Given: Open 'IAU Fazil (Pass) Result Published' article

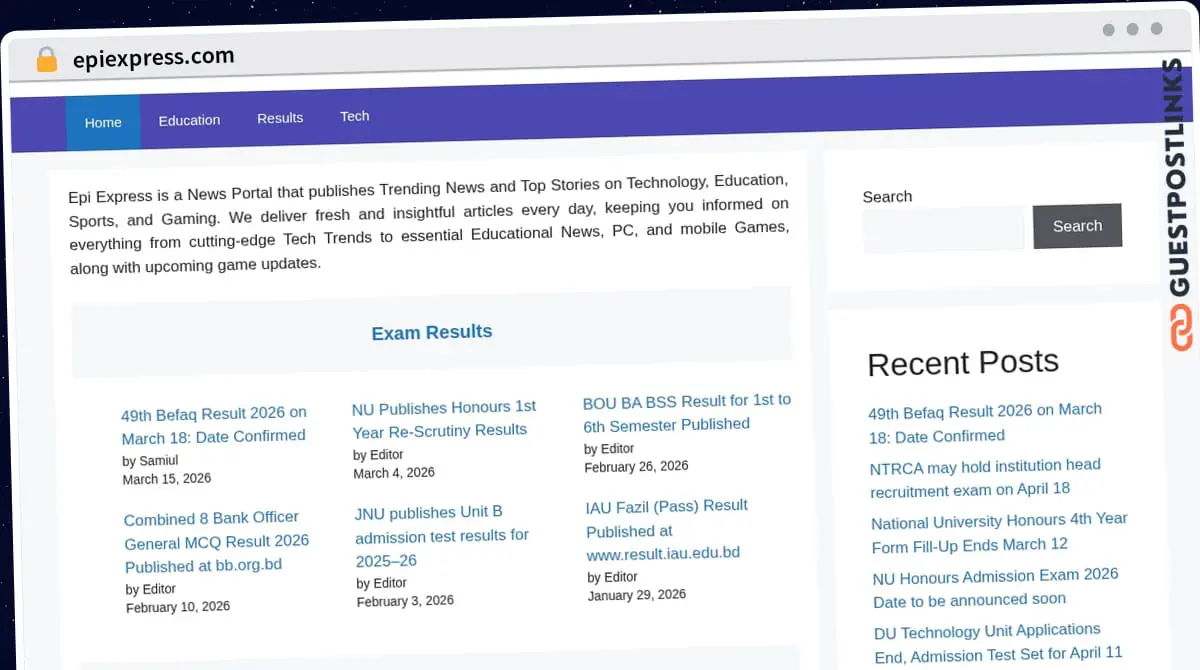Looking at the screenshot, I should click(667, 530).
